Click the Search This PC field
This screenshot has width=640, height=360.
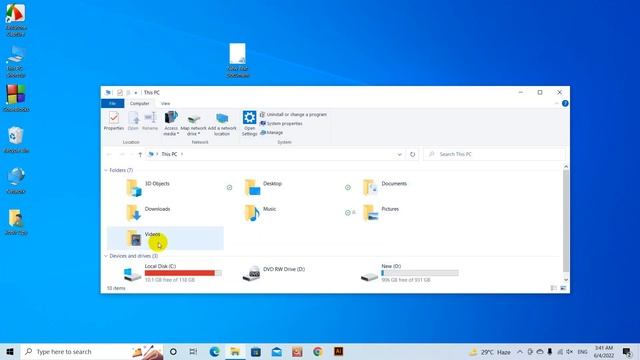494,154
